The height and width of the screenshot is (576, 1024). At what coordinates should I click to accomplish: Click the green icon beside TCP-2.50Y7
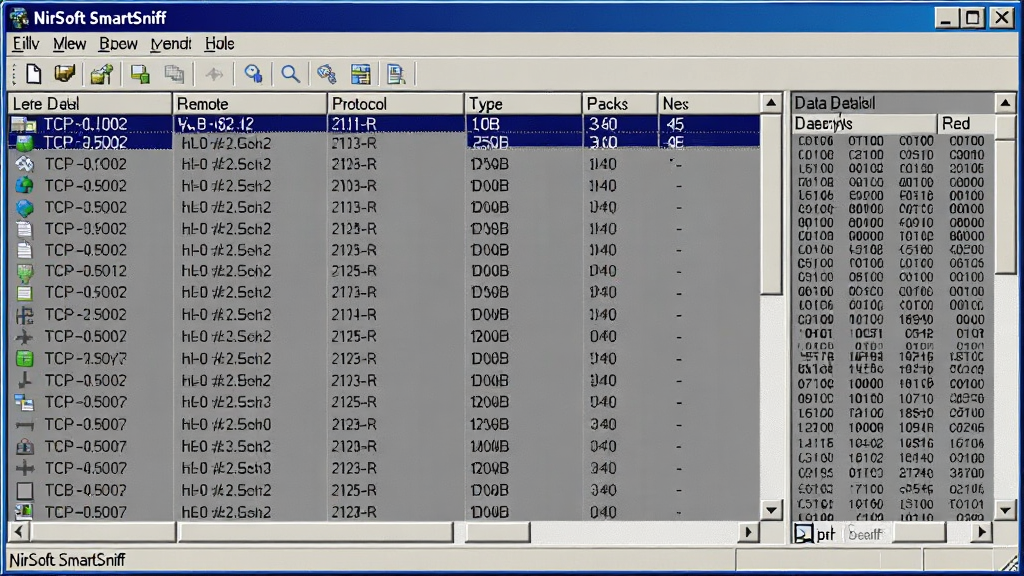(x=24, y=359)
